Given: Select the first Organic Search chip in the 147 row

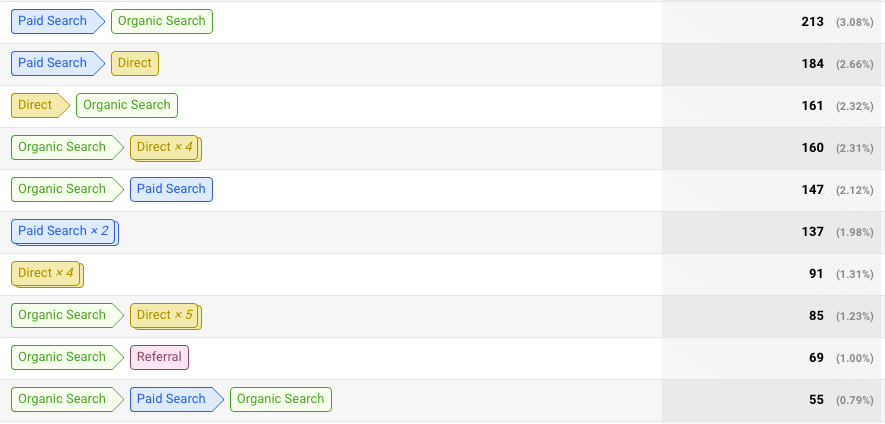Looking at the screenshot, I should 67,190.
